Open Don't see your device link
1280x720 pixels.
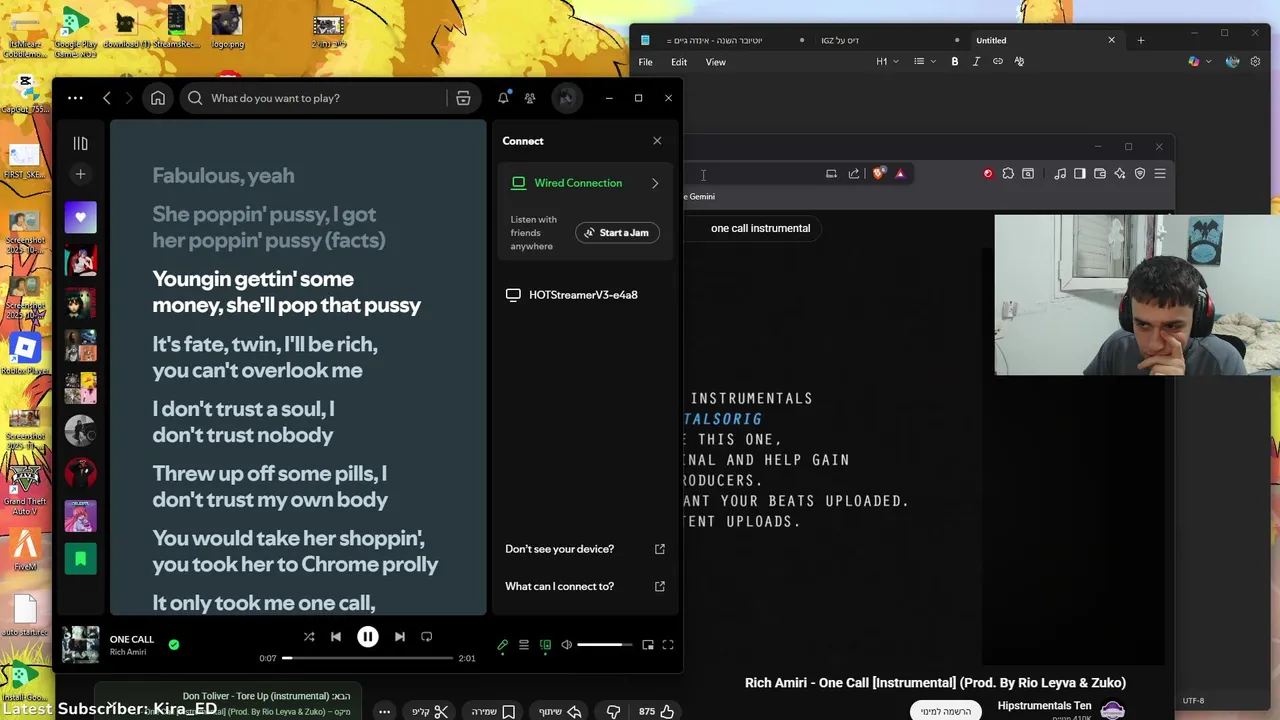585,549
